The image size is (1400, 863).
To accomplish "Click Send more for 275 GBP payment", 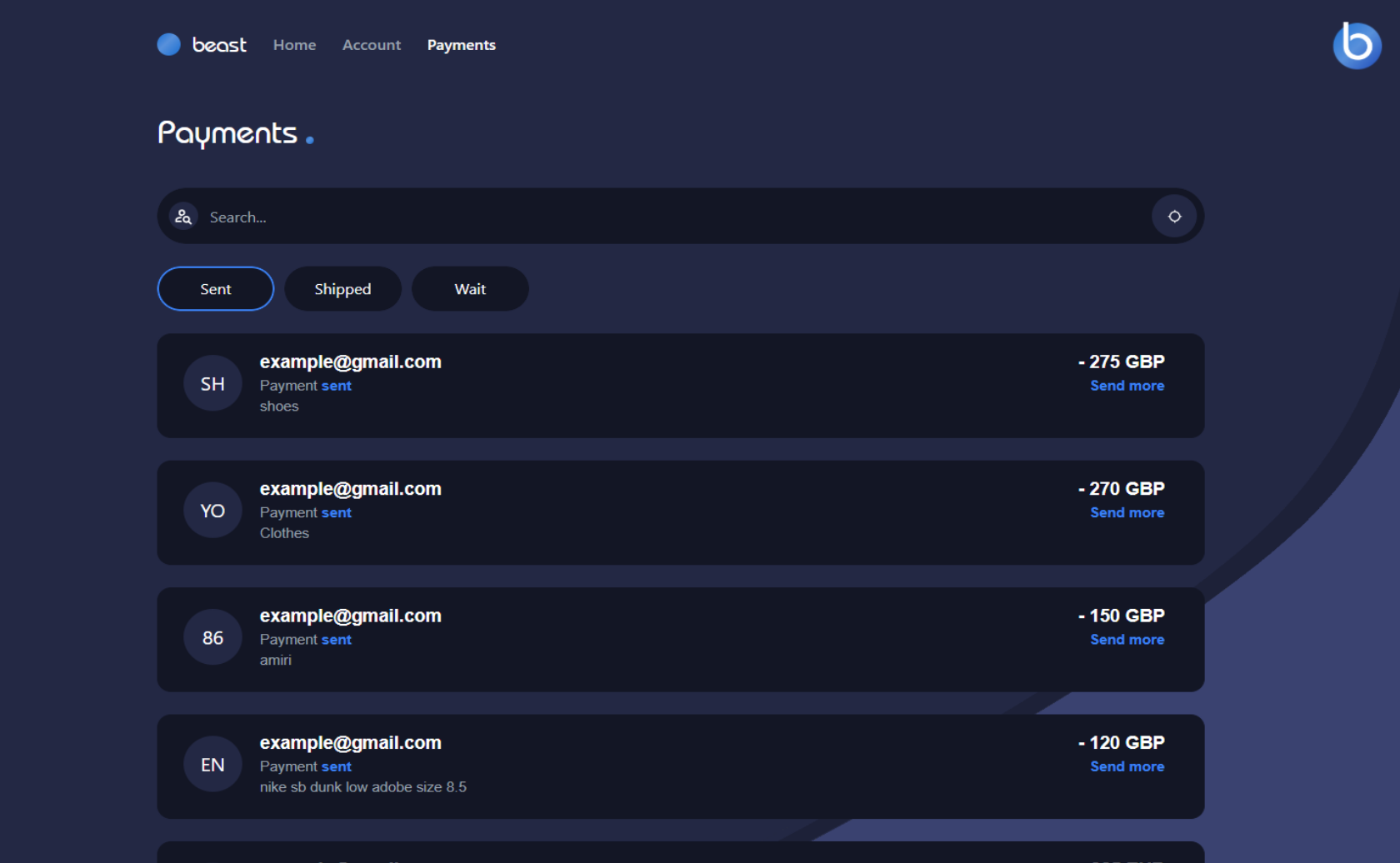I will [1127, 386].
